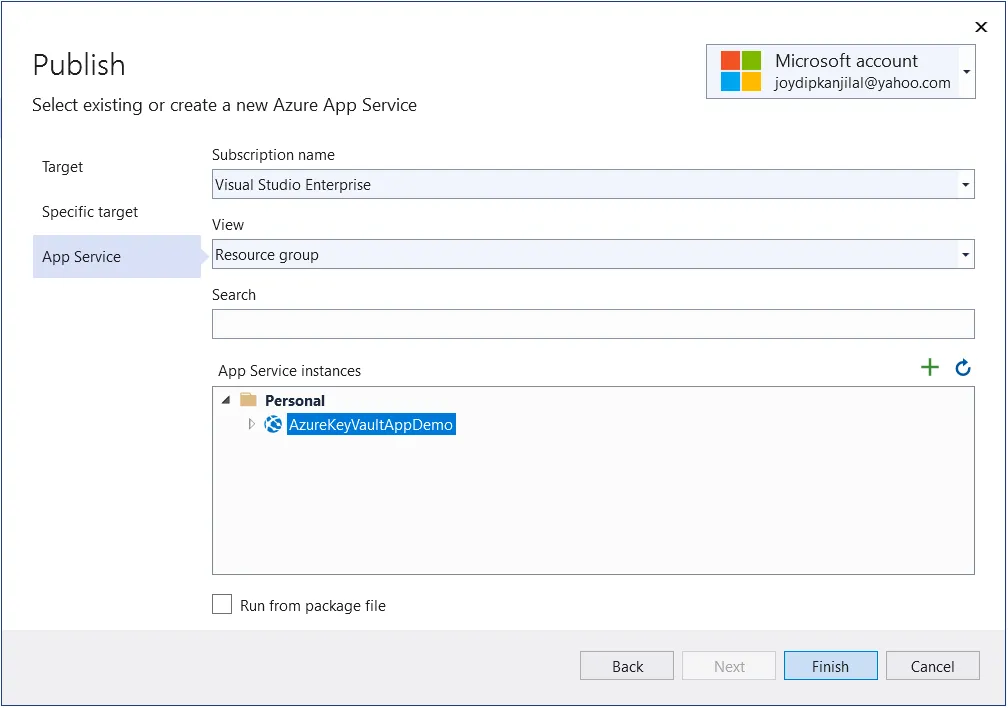
Task: Select AzureKeyVaultAppDemo in the instances list
Action: click(x=371, y=425)
